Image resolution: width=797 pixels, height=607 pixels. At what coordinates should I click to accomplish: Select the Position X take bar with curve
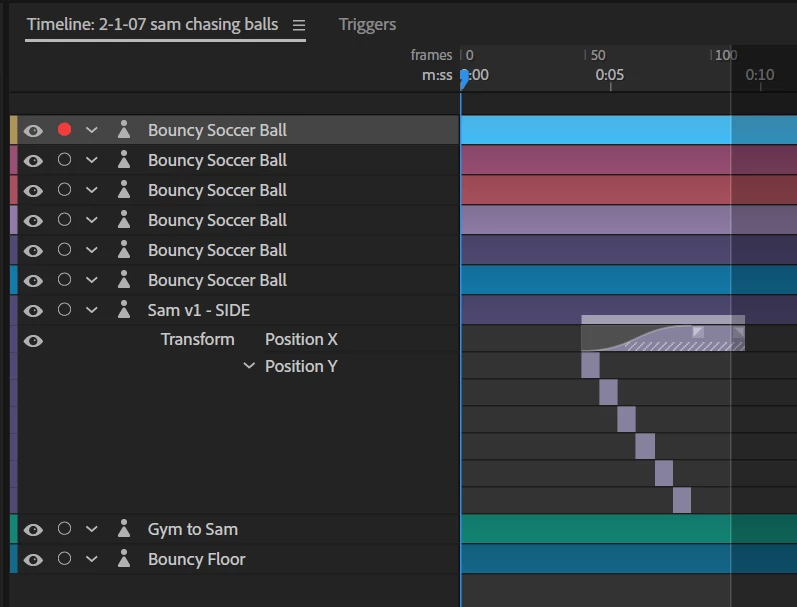(x=663, y=338)
